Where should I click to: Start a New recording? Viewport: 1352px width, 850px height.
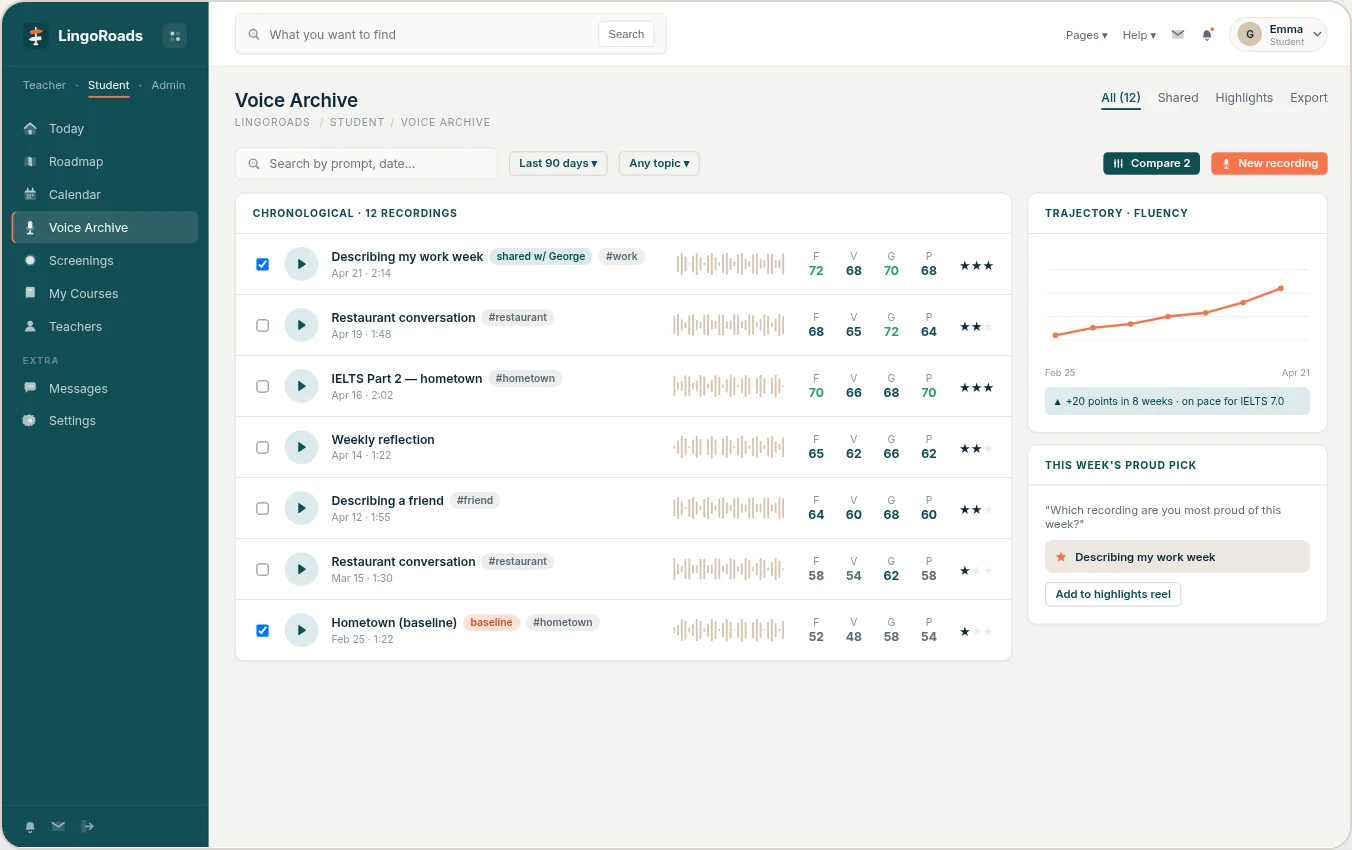(1269, 163)
